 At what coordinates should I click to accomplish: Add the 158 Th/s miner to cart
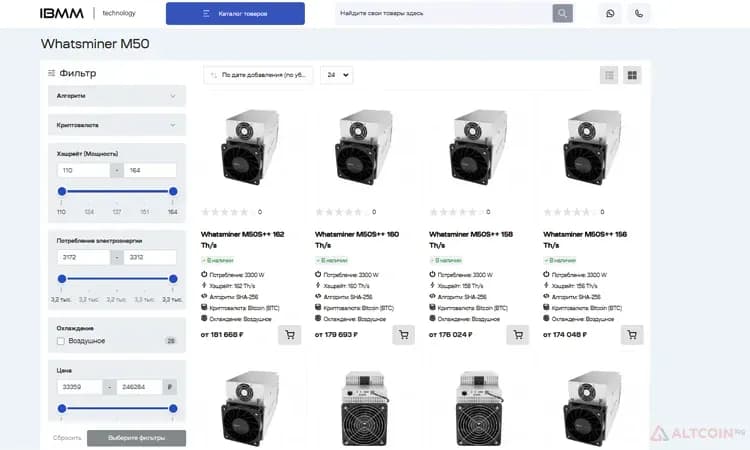[518, 335]
